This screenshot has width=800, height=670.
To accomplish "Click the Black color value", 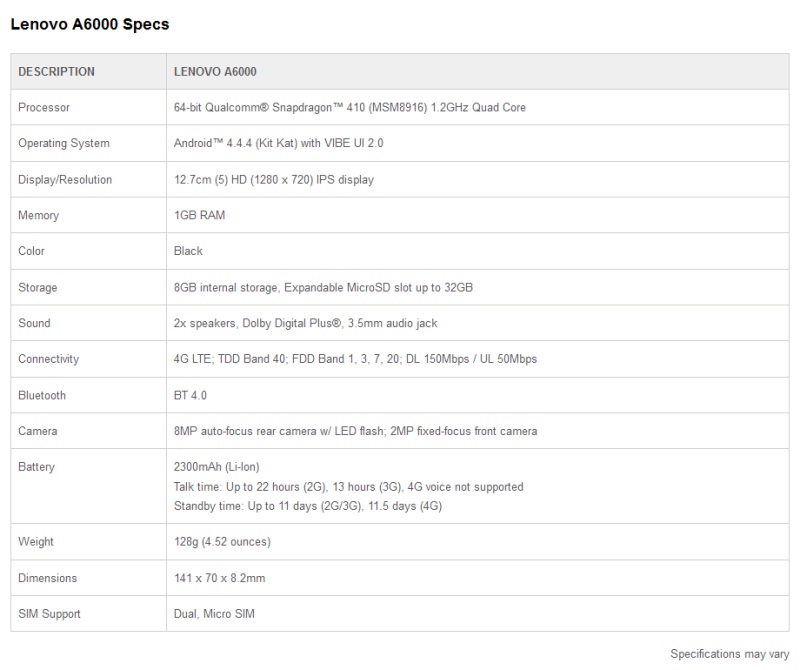I will click(188, 251).
